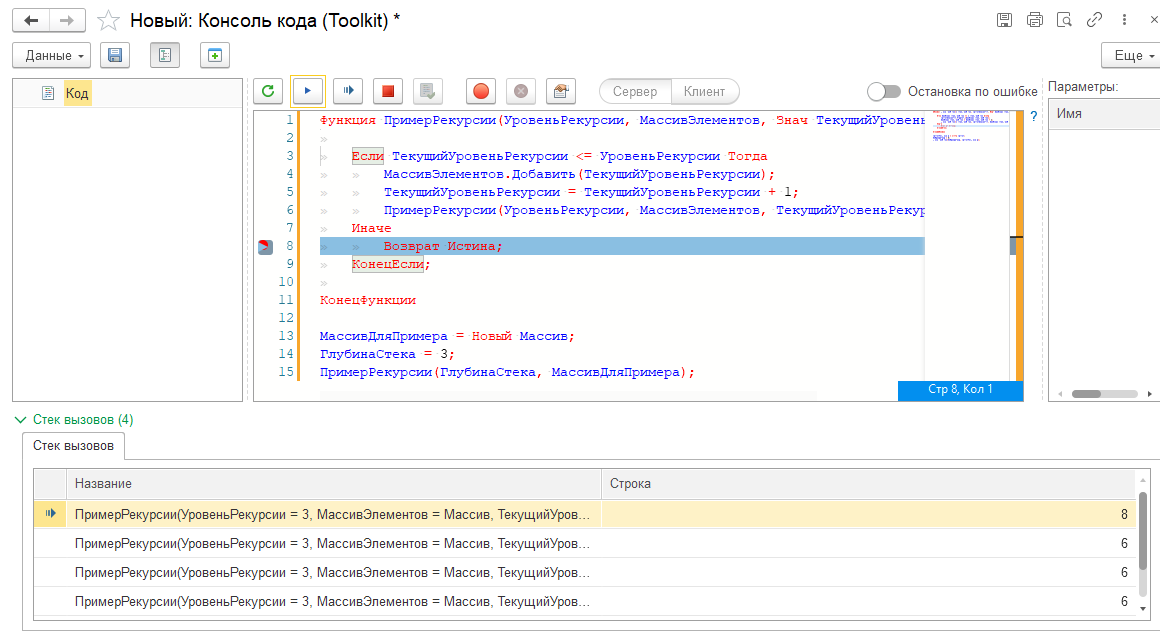Viewport: 1160px width, 638px height.
Task: Open the Данные dropdown menu
Action: [52, 55]
